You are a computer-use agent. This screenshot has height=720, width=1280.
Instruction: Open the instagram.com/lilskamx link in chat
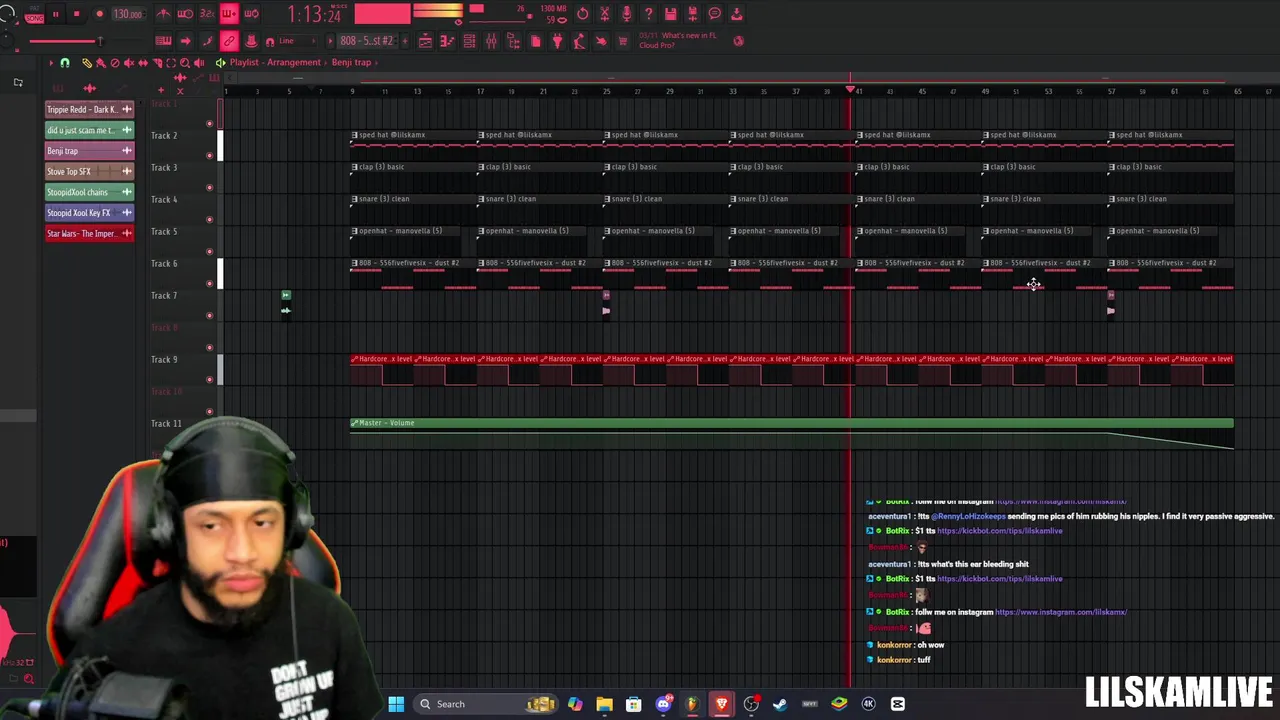pos(1061,612)
